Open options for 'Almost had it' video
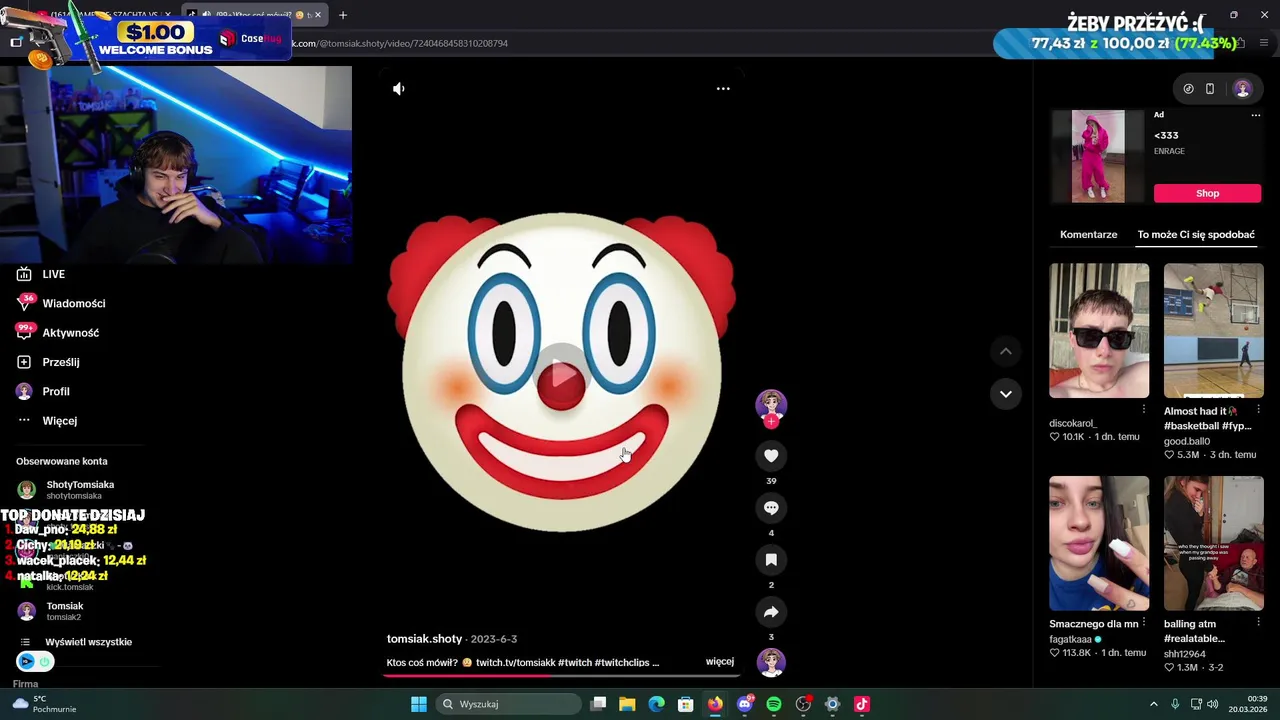Viewport: 1280px width, 720px height. [1258, 410]
